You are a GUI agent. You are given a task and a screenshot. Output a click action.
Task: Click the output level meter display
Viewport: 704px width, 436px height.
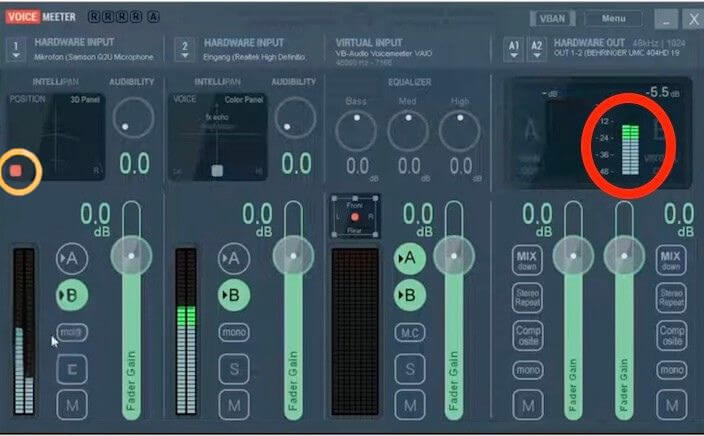(x=630, y=150)
